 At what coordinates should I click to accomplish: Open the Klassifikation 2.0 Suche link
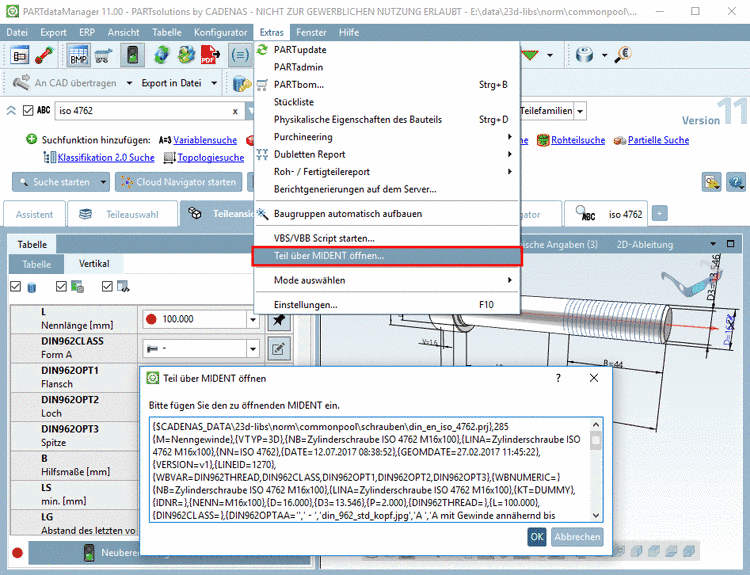click(x=106, y=157)
